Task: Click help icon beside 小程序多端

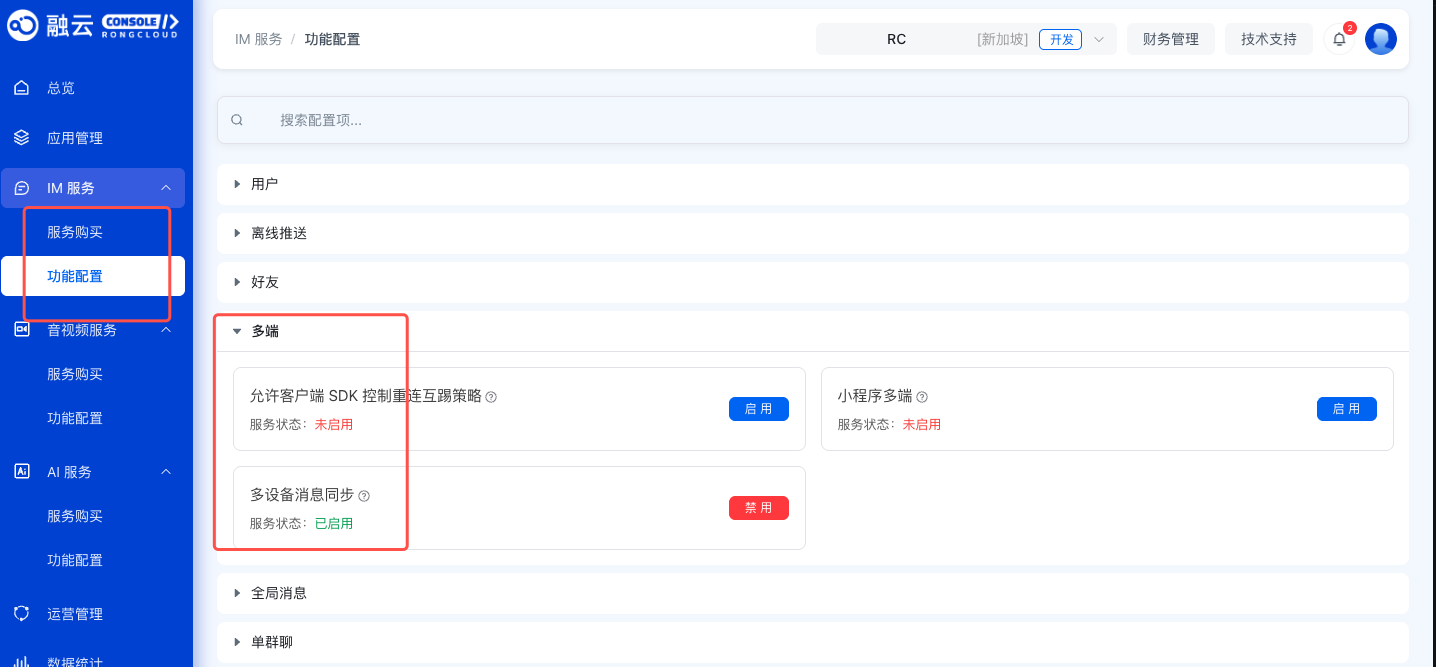Action: click(x=922, y=397)
